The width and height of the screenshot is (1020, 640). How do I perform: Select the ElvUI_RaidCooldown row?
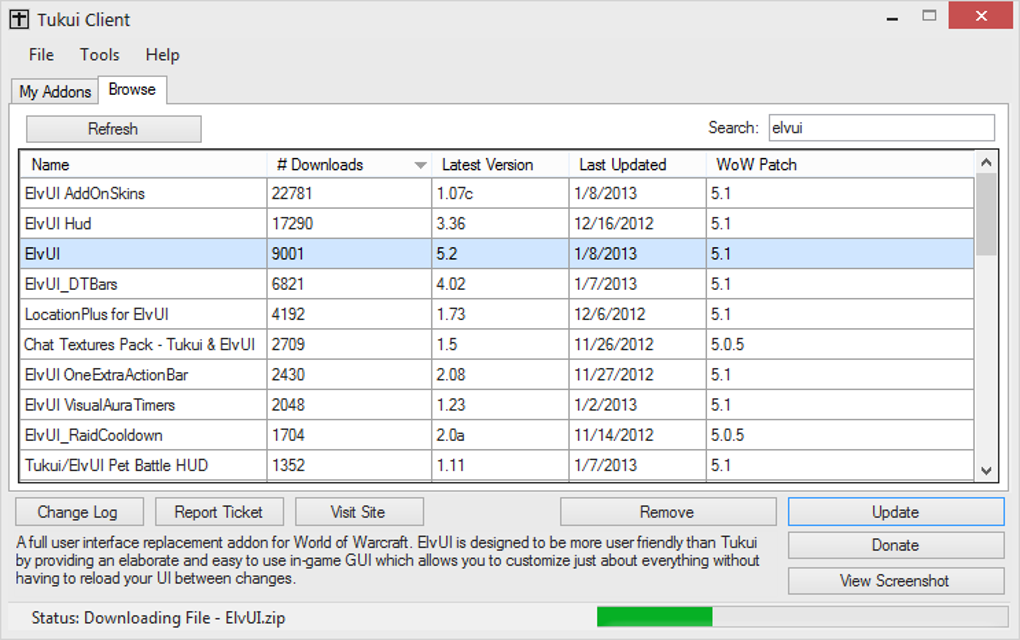[x=497, y=435]
